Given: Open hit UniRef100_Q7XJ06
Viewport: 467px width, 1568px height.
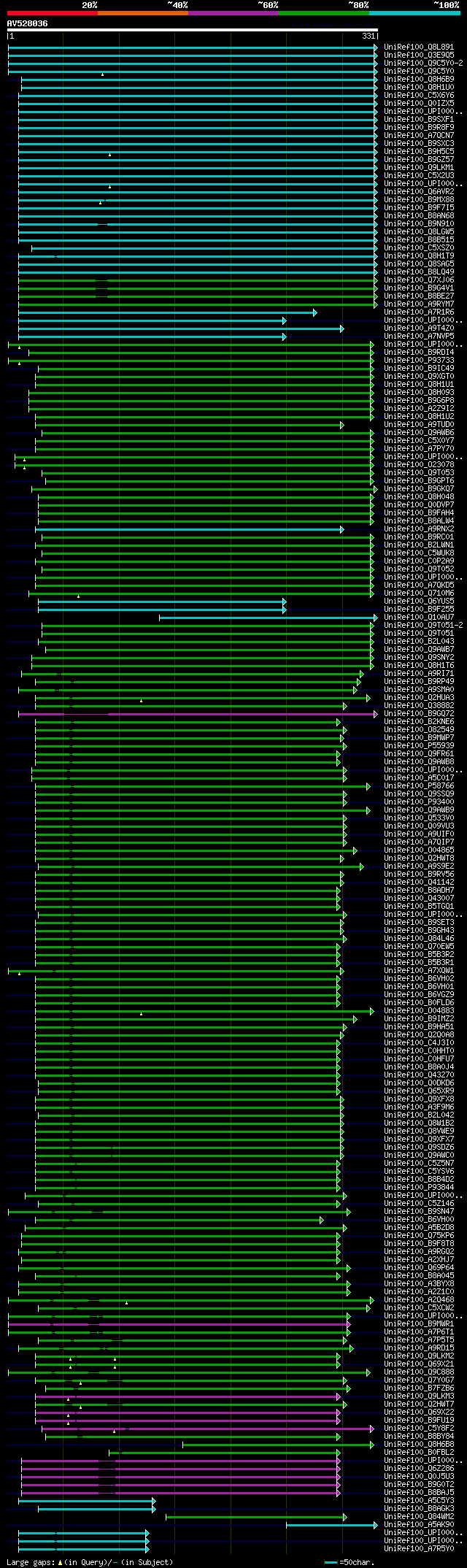Looking at the screenshot, I should point(419,280).
